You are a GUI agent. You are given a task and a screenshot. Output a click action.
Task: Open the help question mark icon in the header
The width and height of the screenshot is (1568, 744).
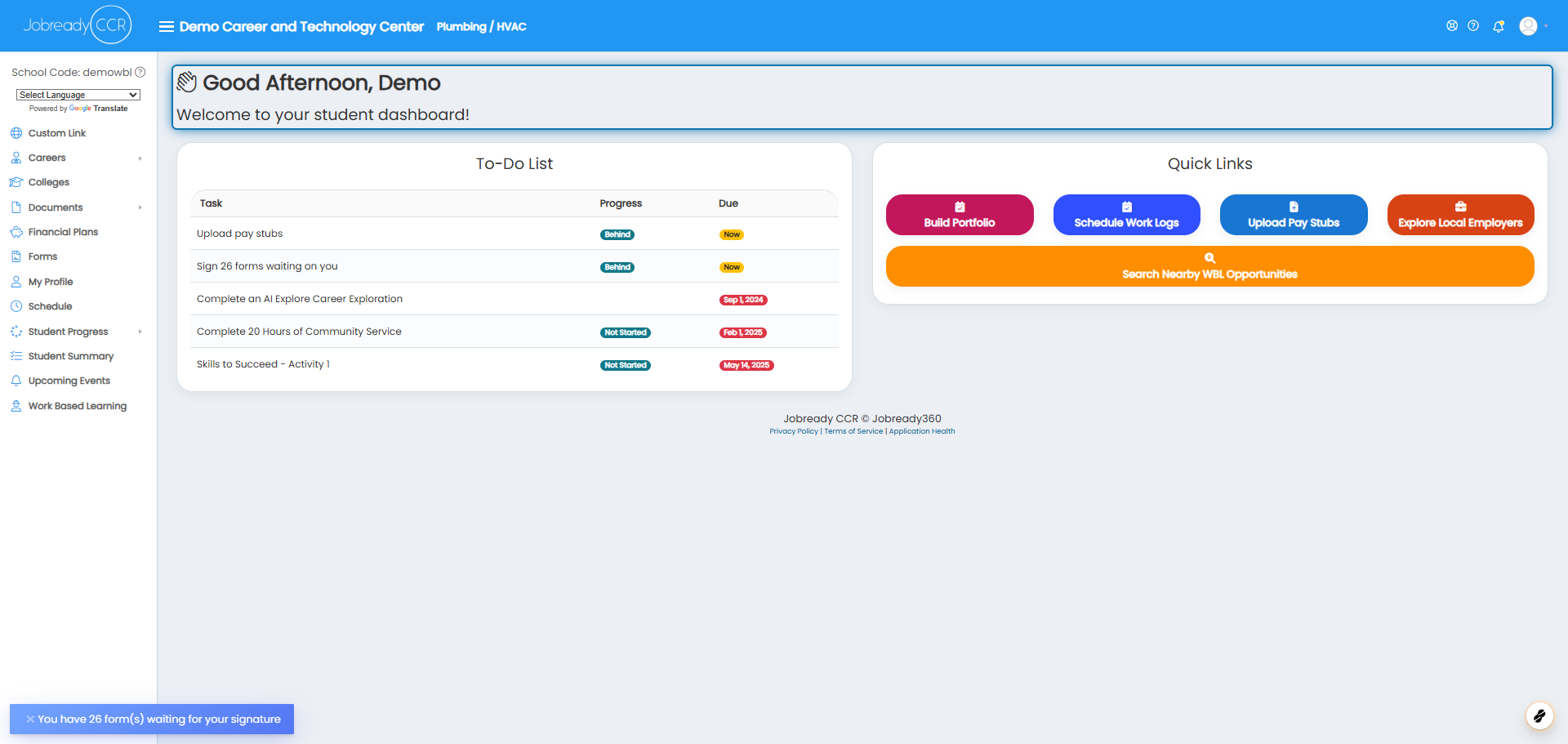pyautogui.click(x=1473, y=25)
